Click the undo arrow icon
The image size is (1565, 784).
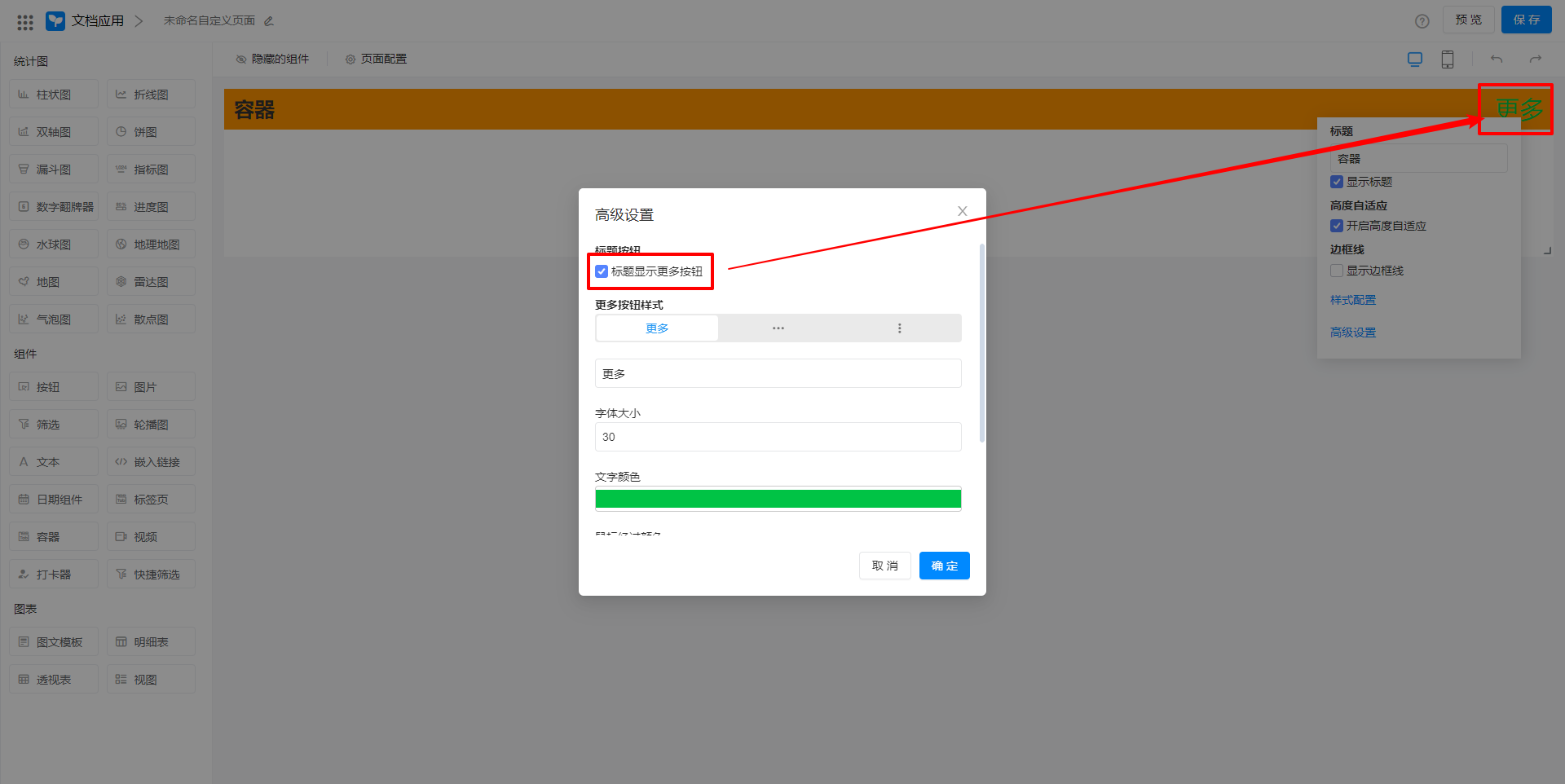(x=1496, y=59)
